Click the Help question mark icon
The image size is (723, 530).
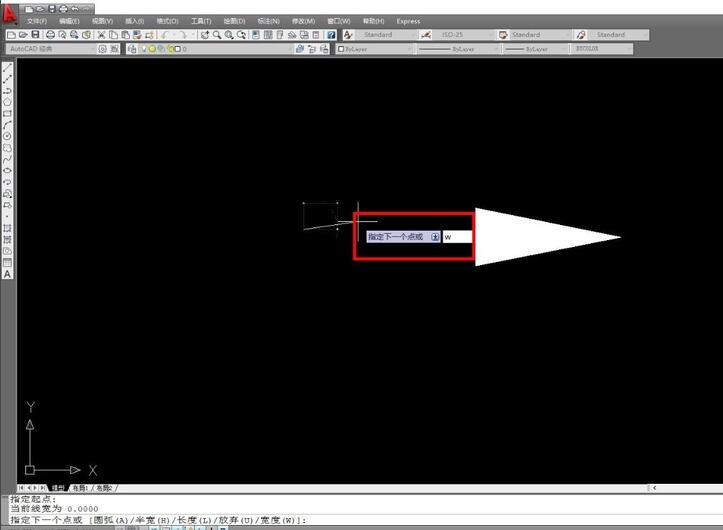click(331, 35)
